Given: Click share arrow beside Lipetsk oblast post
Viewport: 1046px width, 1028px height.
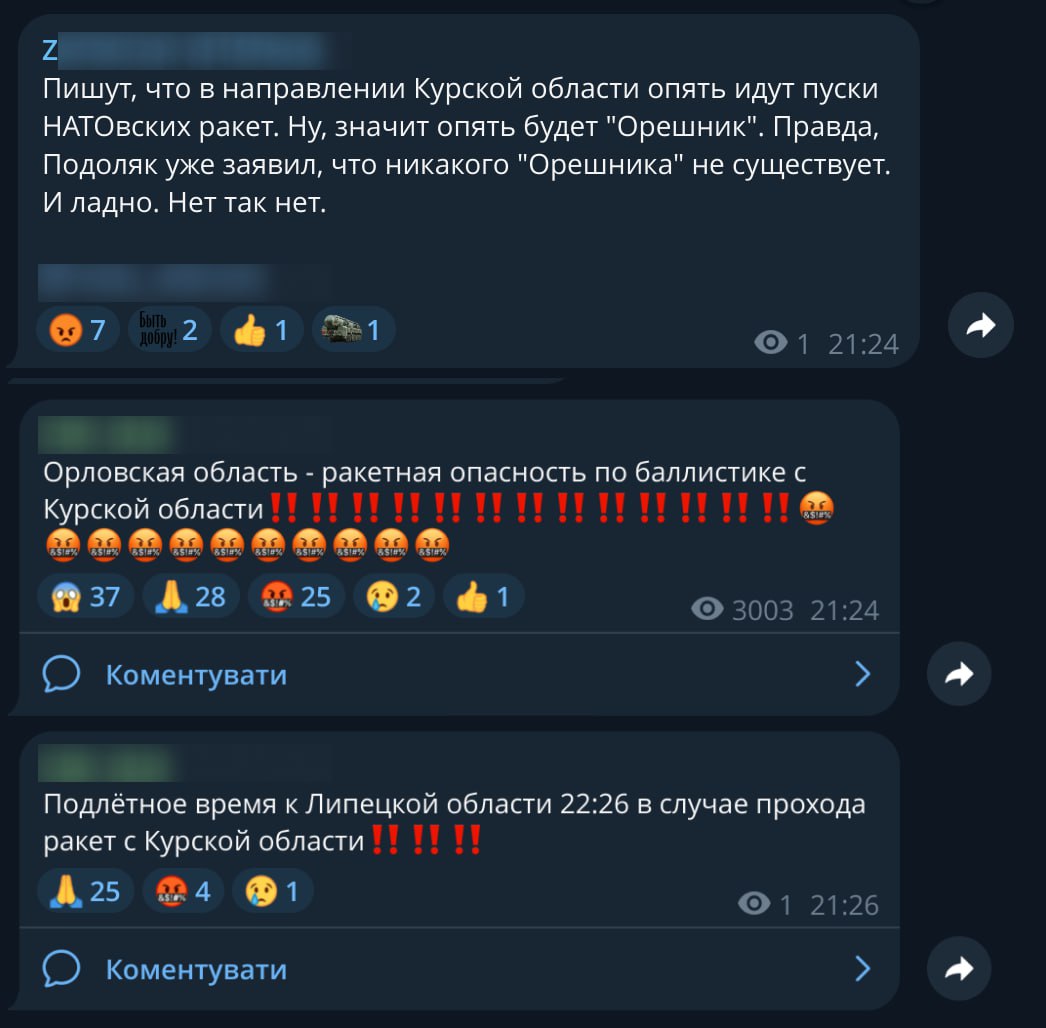Looking at the screenshot, I should [959, 969].
